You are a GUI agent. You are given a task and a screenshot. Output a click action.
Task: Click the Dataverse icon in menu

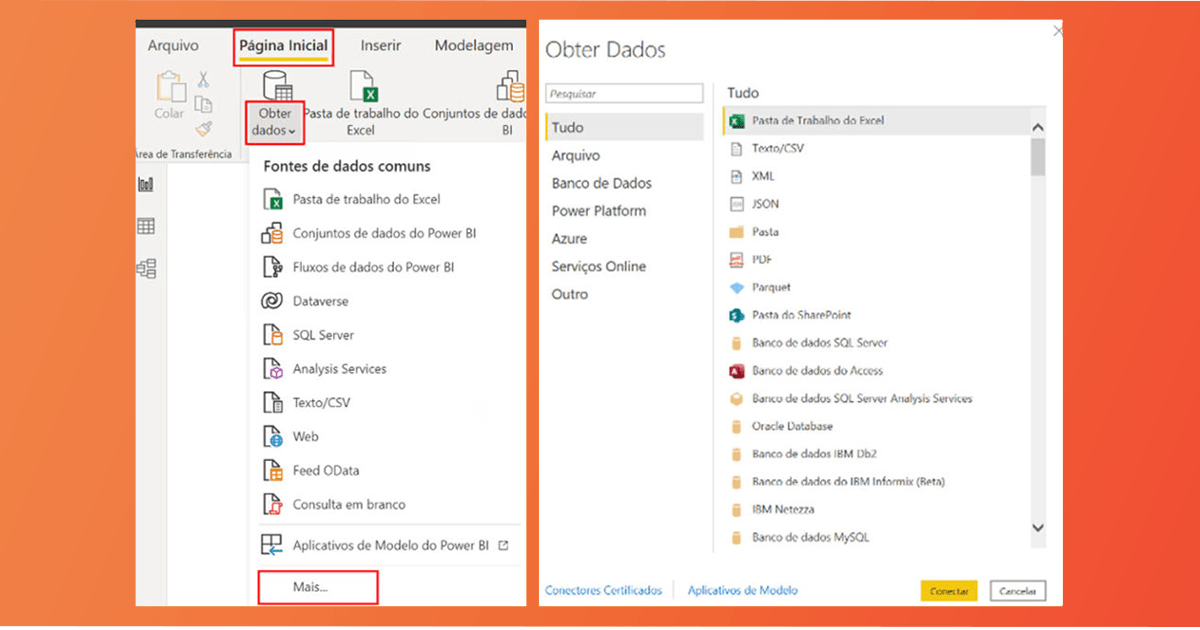click(x=272, y=301)
